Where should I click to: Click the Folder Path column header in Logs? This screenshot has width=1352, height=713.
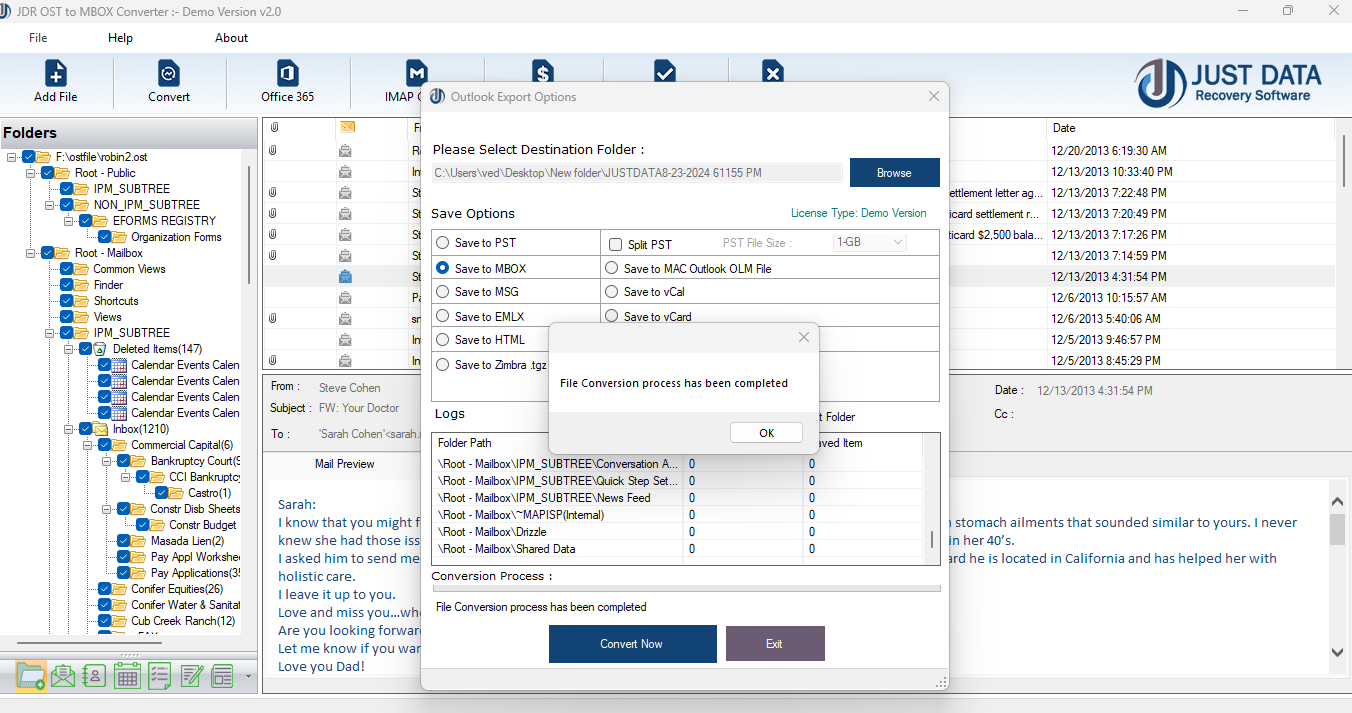(558, 443)
